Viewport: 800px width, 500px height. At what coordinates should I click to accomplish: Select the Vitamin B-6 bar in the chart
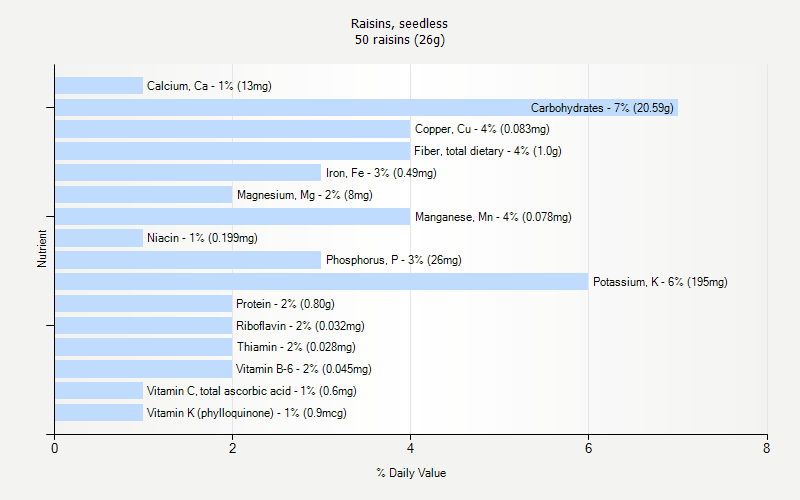(x=143, y=369)
